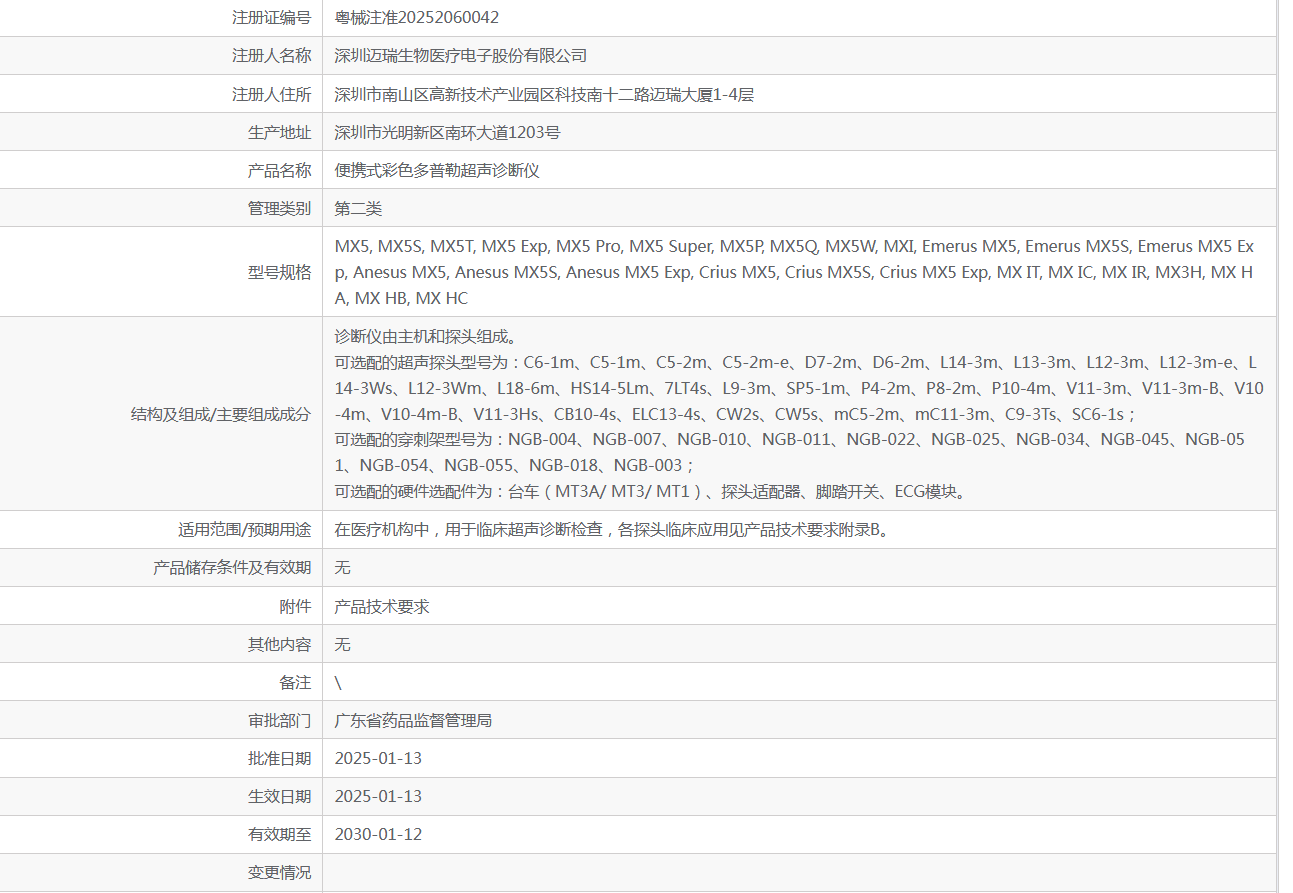Select the intended use text "在医疗机构中"
1293x893 pixels.
tap(612, 529)
